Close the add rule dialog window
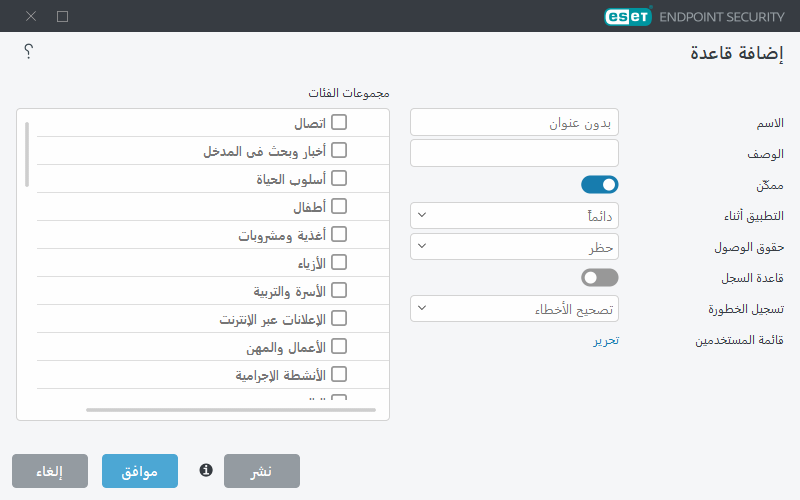The image size is (800, 500). point(31,16)
